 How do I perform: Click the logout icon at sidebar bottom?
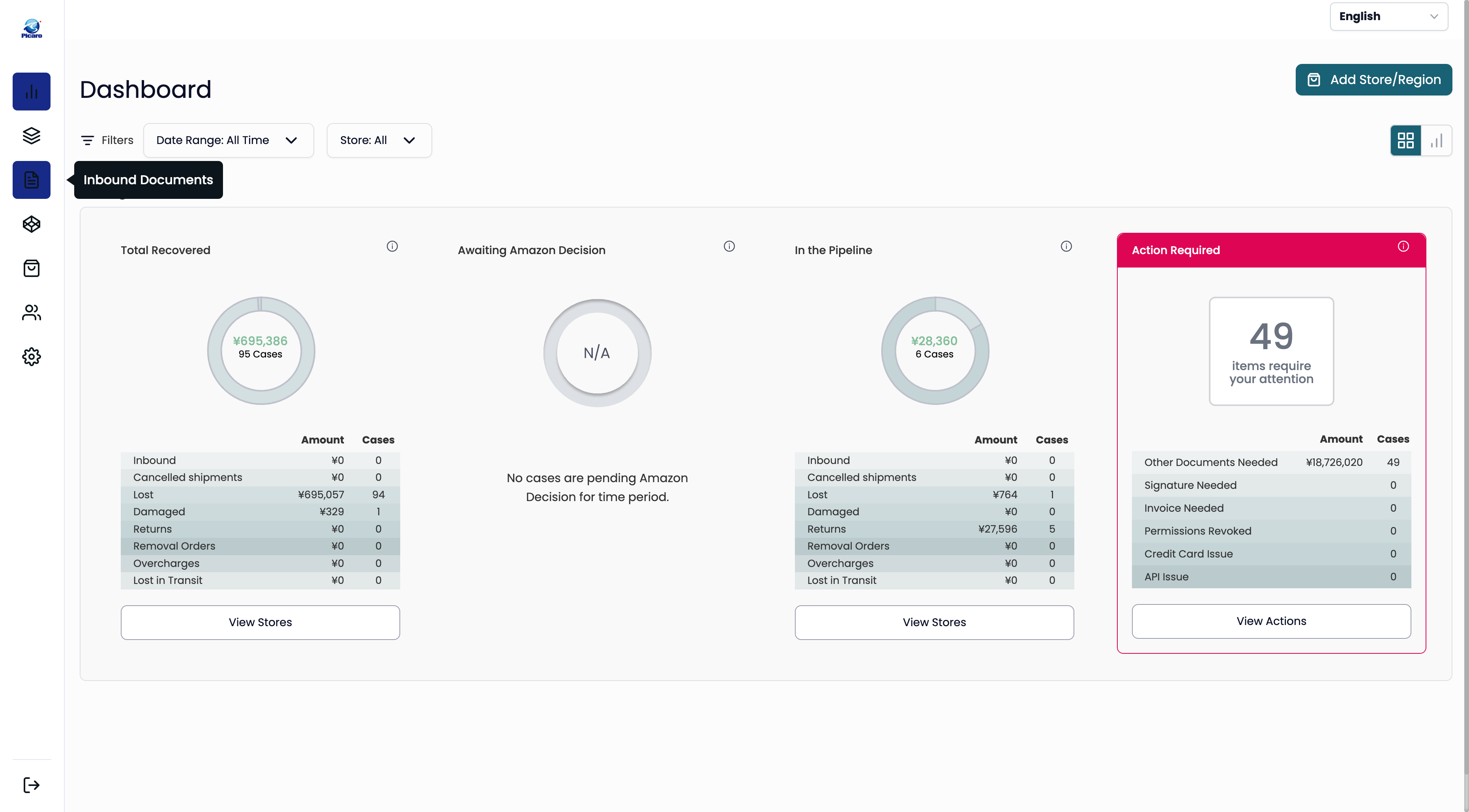pos(31,785)
